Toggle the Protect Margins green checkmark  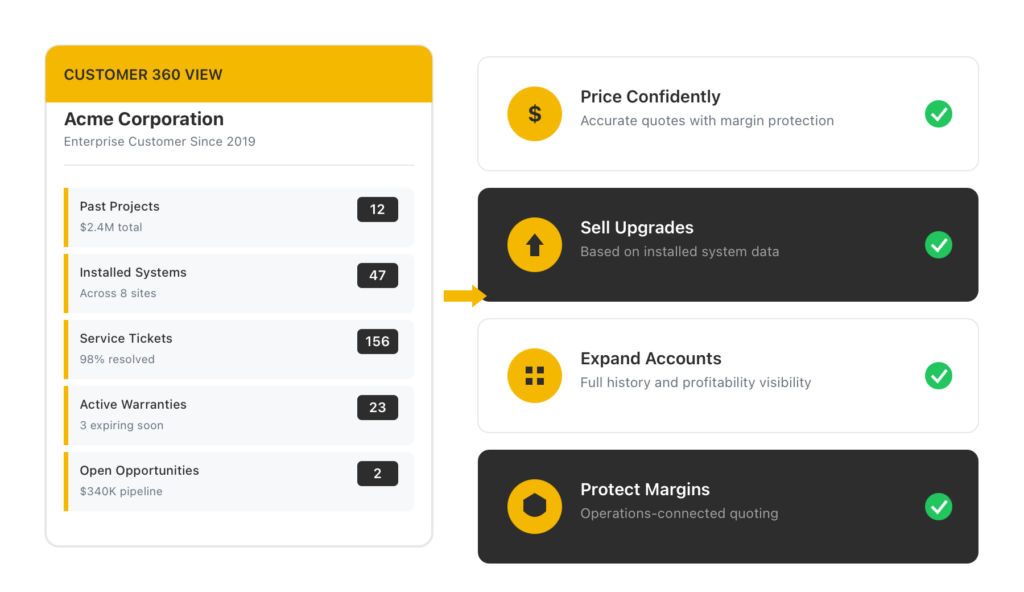[938, 507]
